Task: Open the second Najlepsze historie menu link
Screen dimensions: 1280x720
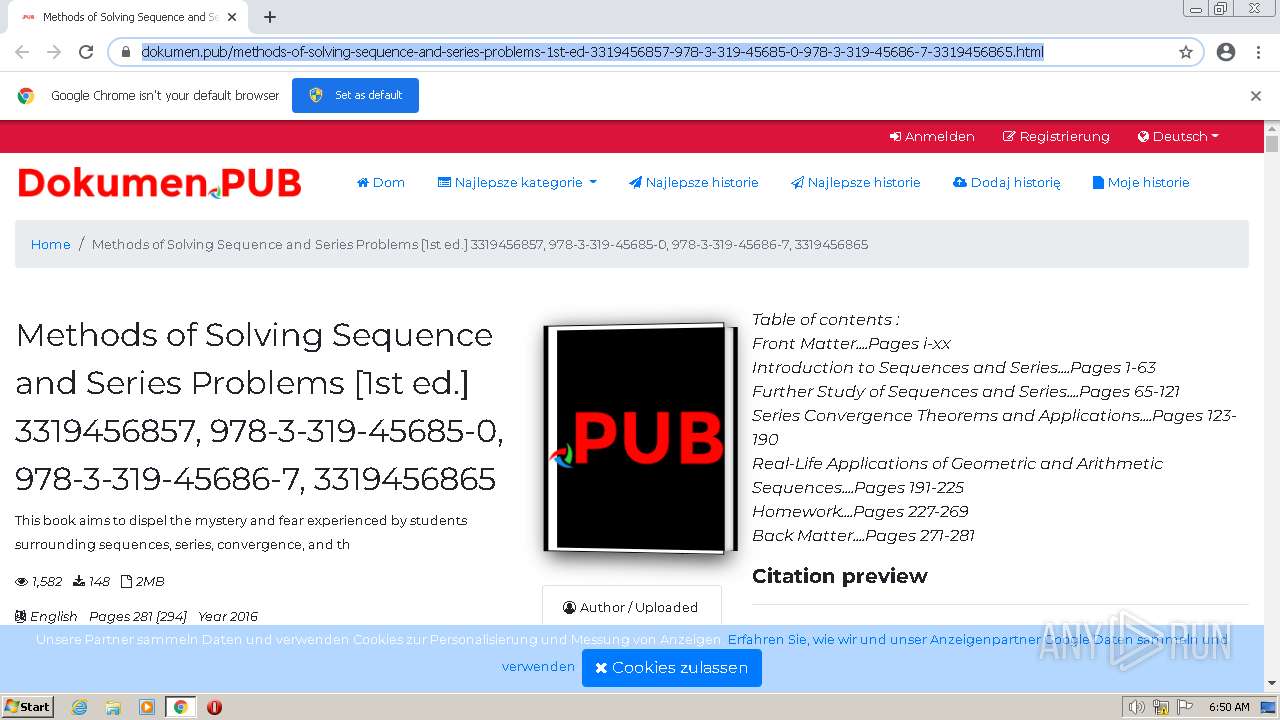Action: pyautogui.click(x=856, y=183)
